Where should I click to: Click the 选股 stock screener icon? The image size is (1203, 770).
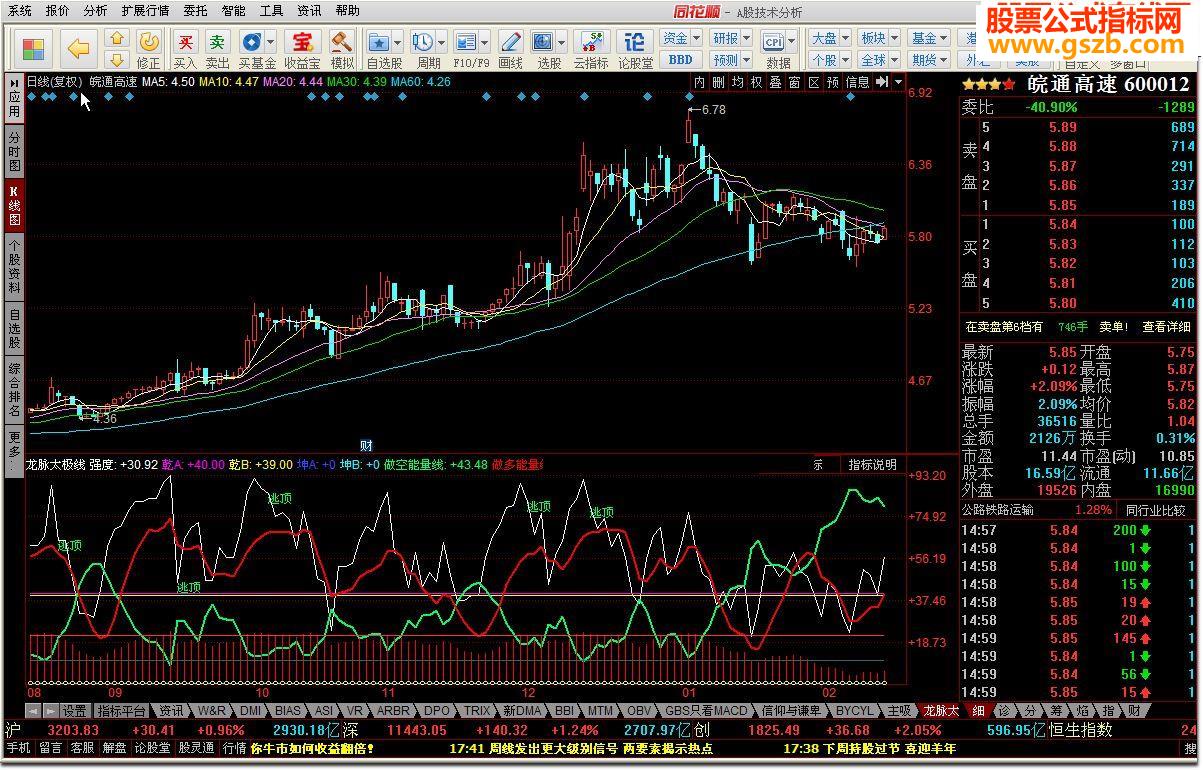coord(543,42)
